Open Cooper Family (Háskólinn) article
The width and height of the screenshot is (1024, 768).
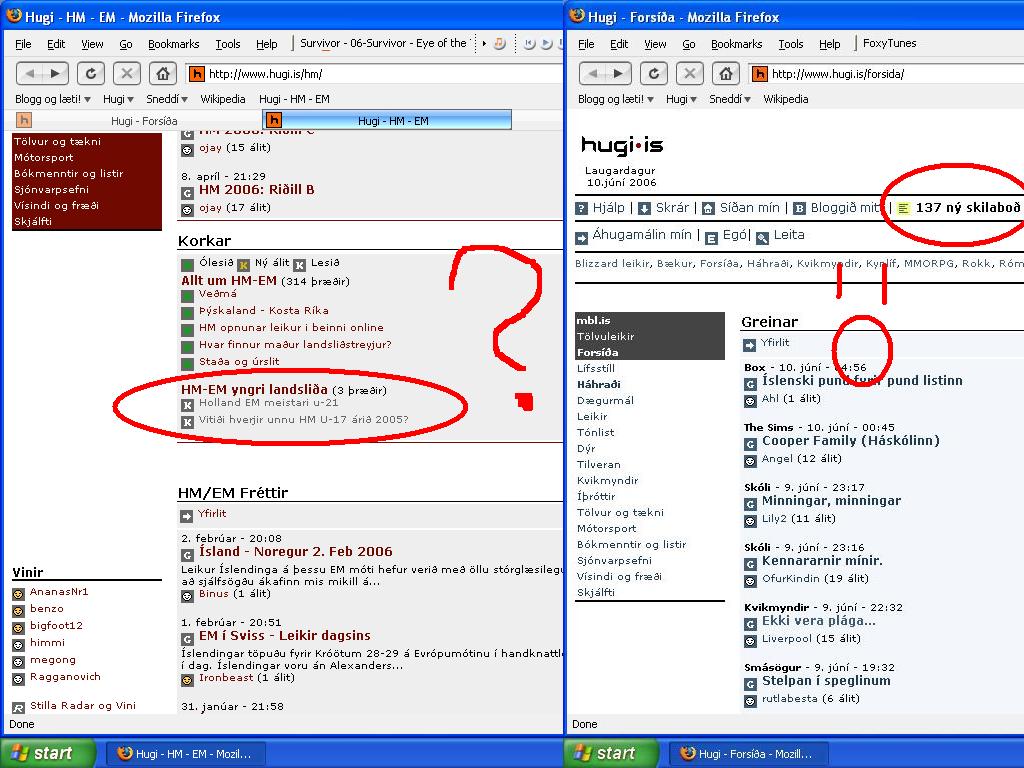coord(850,441)
